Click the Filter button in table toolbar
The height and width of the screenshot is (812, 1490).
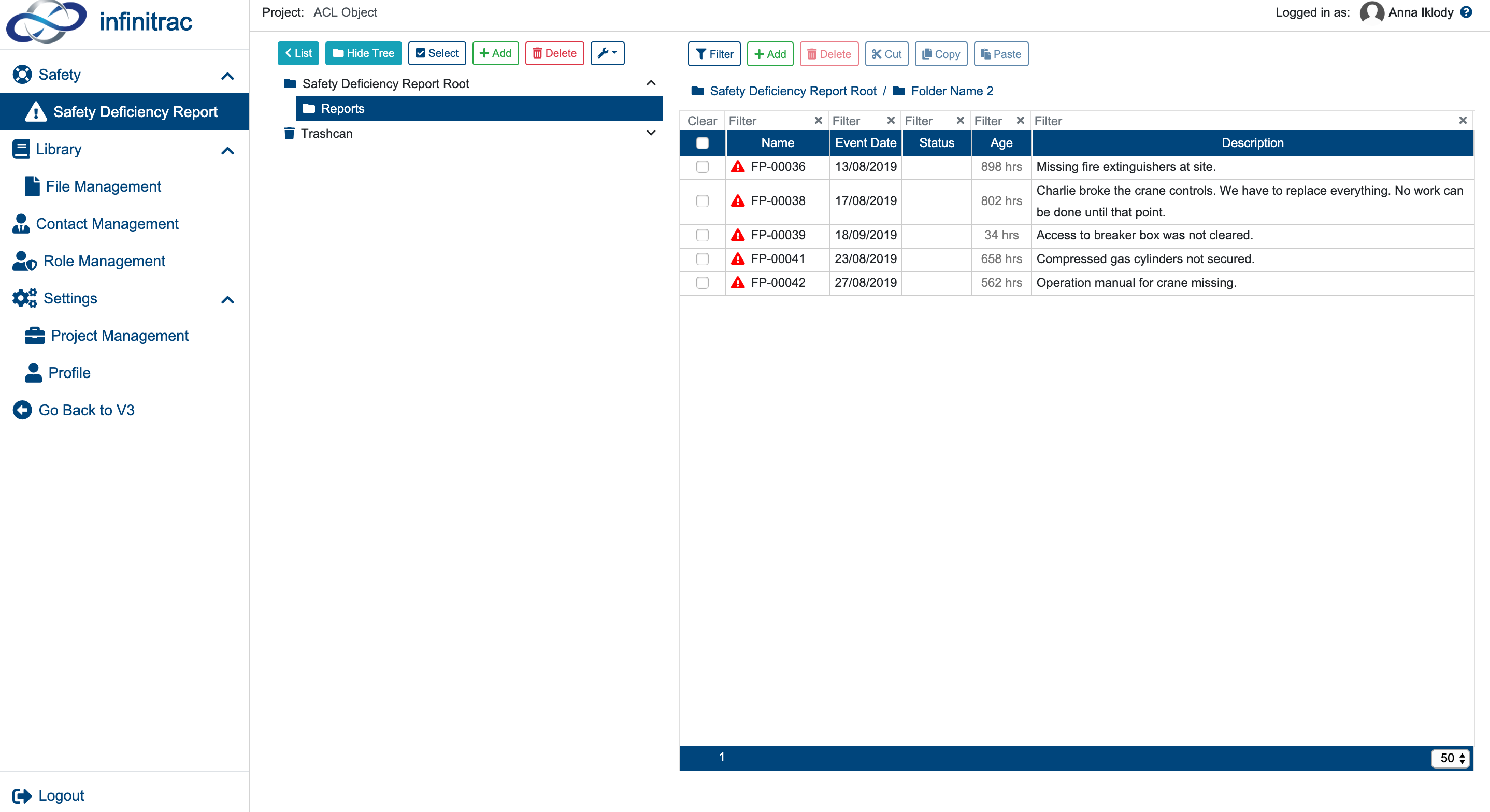pos(714,54)
